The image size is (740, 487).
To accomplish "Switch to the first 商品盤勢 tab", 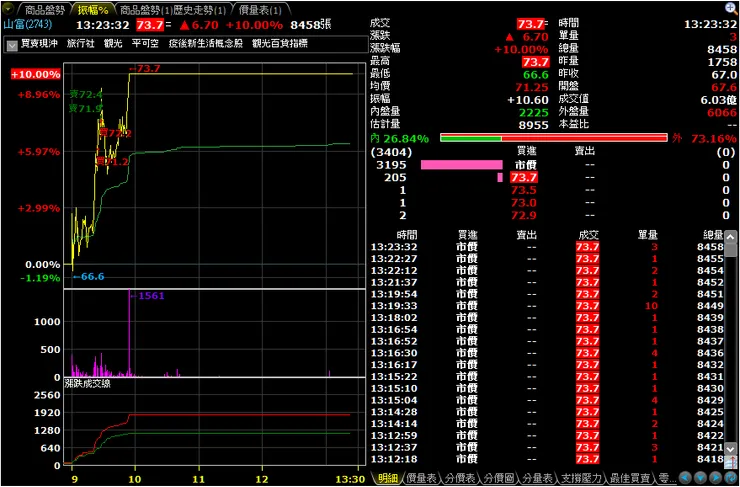I will coord(43,10).
